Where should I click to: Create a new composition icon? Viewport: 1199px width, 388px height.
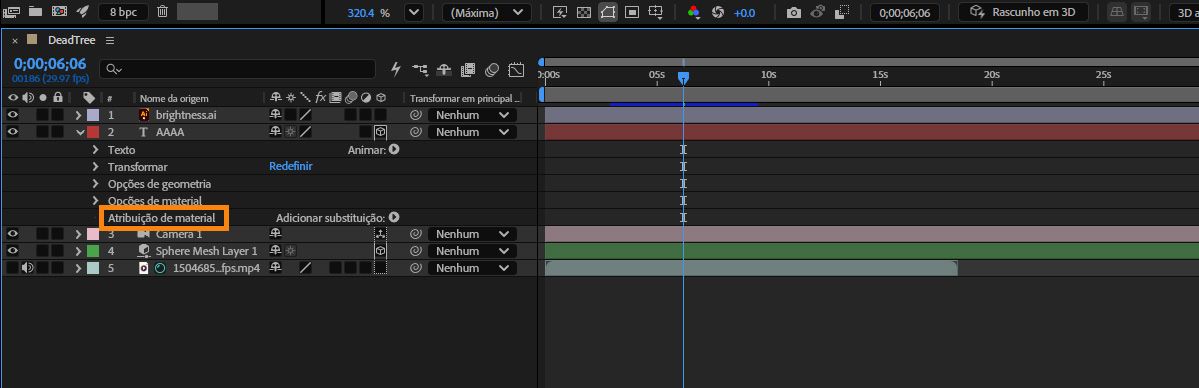(59, 11)
